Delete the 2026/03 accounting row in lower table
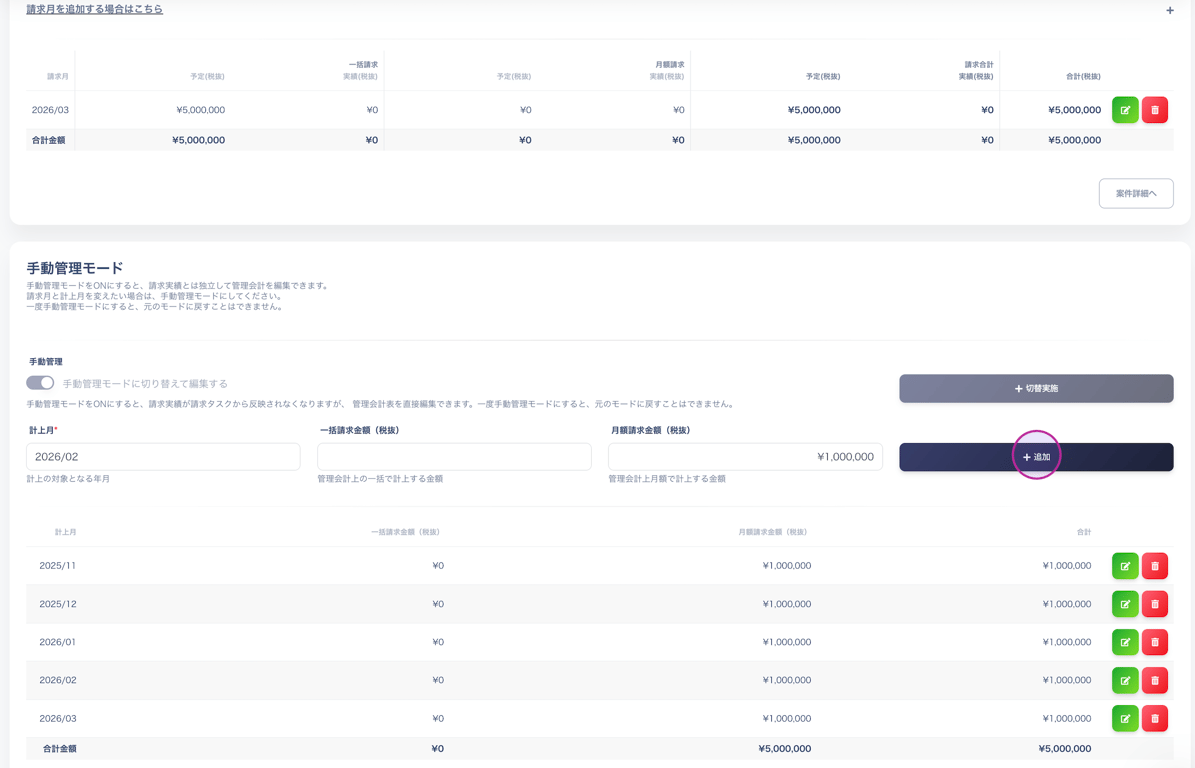Viewport: 1195px width, 768px height. [1155, 718]
